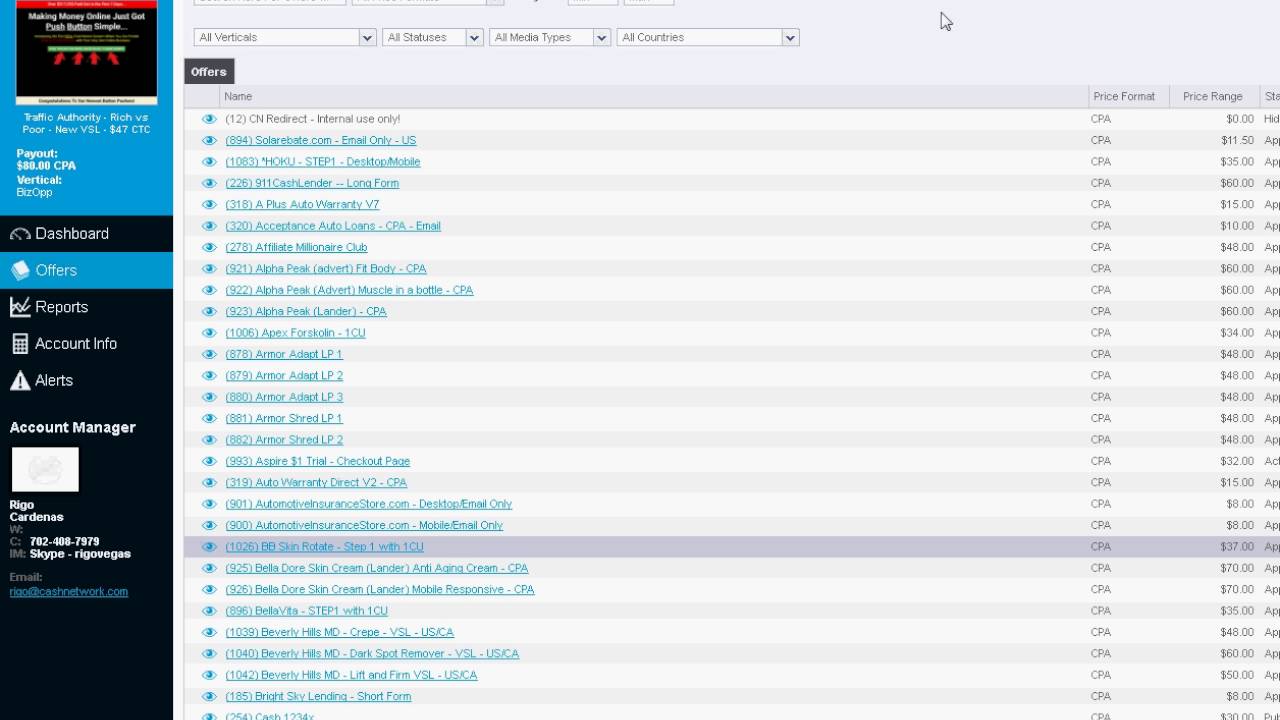This screenshot has width=1280, height=720.
Task: Click eye icon for BB Skin Rotate offer
Action: point(209,547)
